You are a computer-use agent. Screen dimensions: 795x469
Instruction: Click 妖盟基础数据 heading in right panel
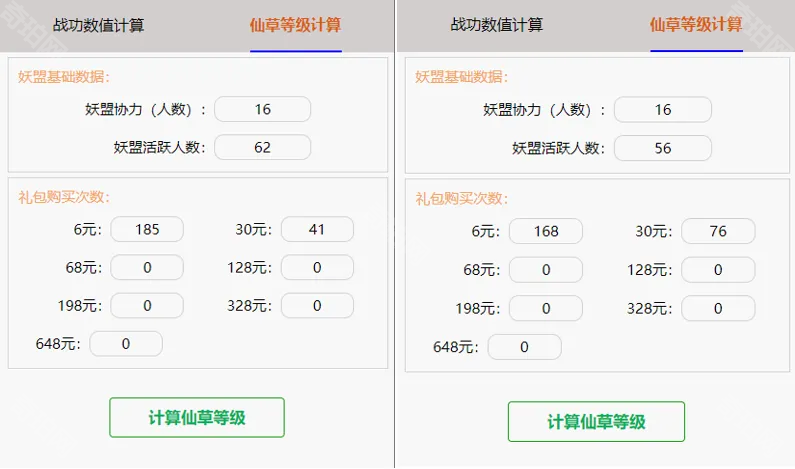point(461,77)
